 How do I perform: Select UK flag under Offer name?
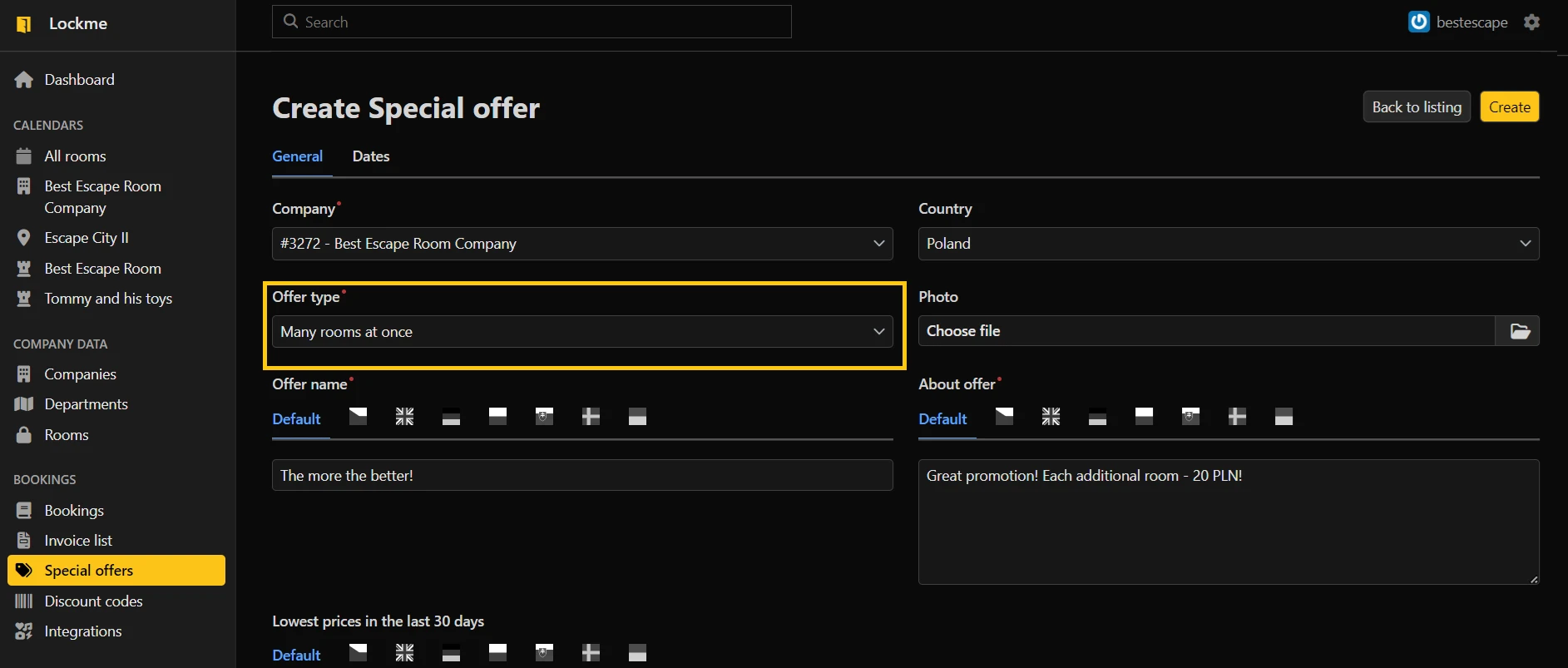[x=404, y=417]
